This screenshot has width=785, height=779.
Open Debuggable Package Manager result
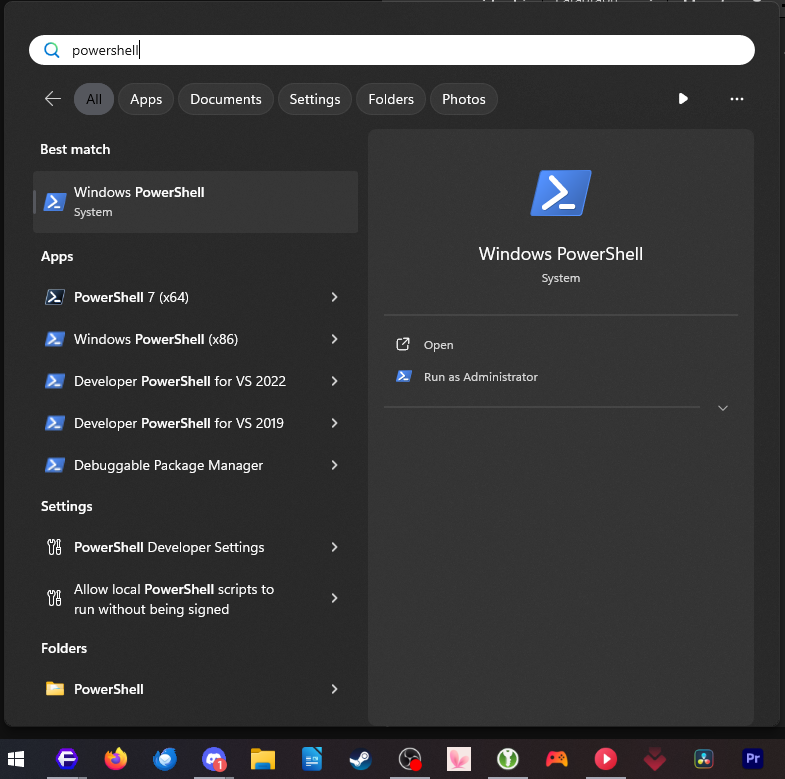(x=195, y=466)
